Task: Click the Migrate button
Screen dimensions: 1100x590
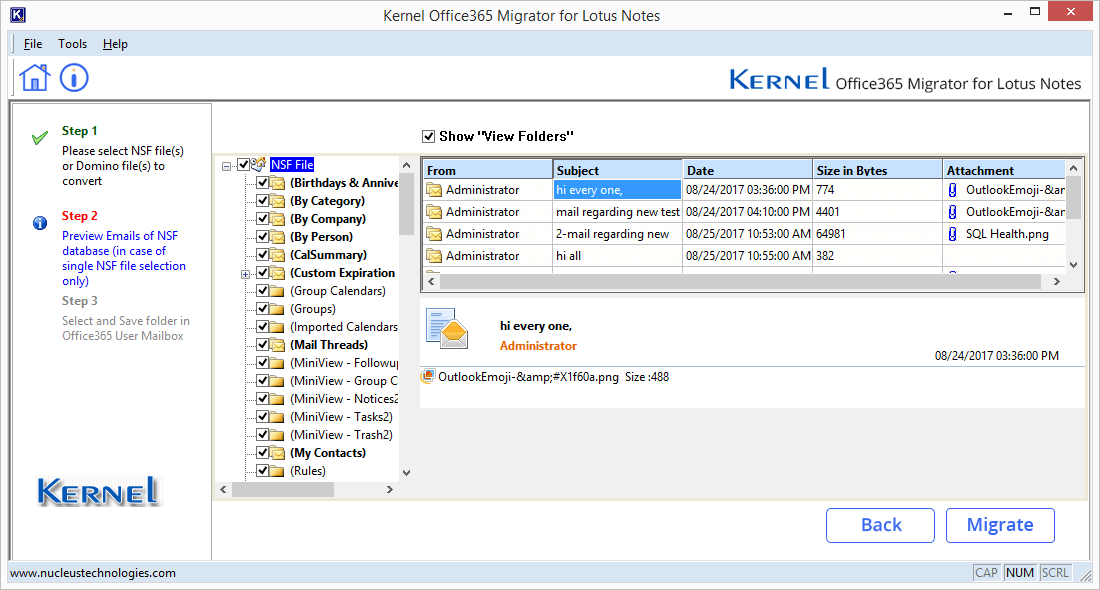Action: [x=1000, y=525]
